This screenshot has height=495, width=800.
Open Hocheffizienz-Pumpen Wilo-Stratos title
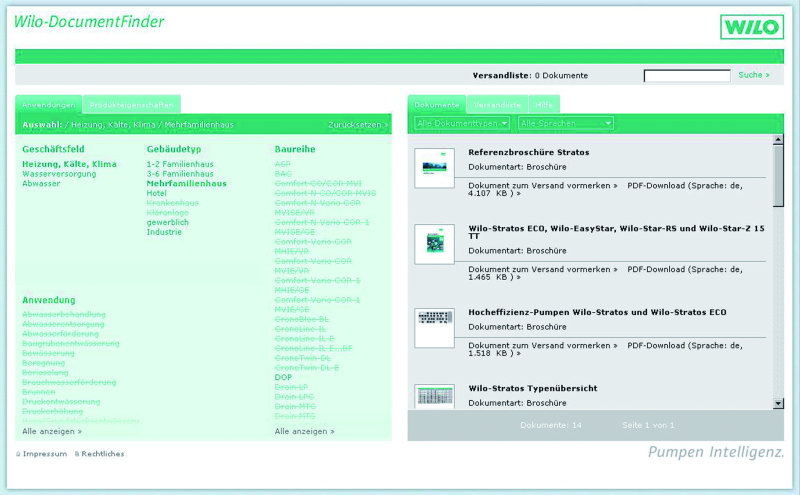click(x=597, y=312)
